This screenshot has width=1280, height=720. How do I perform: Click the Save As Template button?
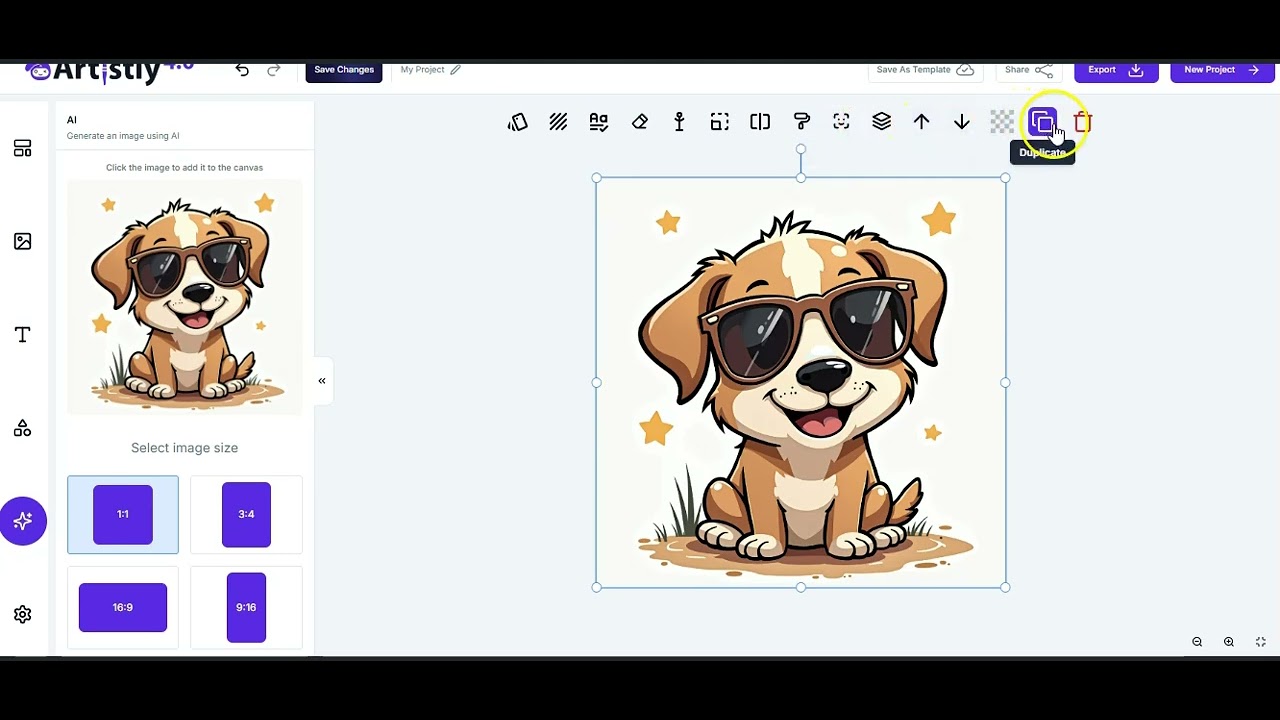coord(925,70)
